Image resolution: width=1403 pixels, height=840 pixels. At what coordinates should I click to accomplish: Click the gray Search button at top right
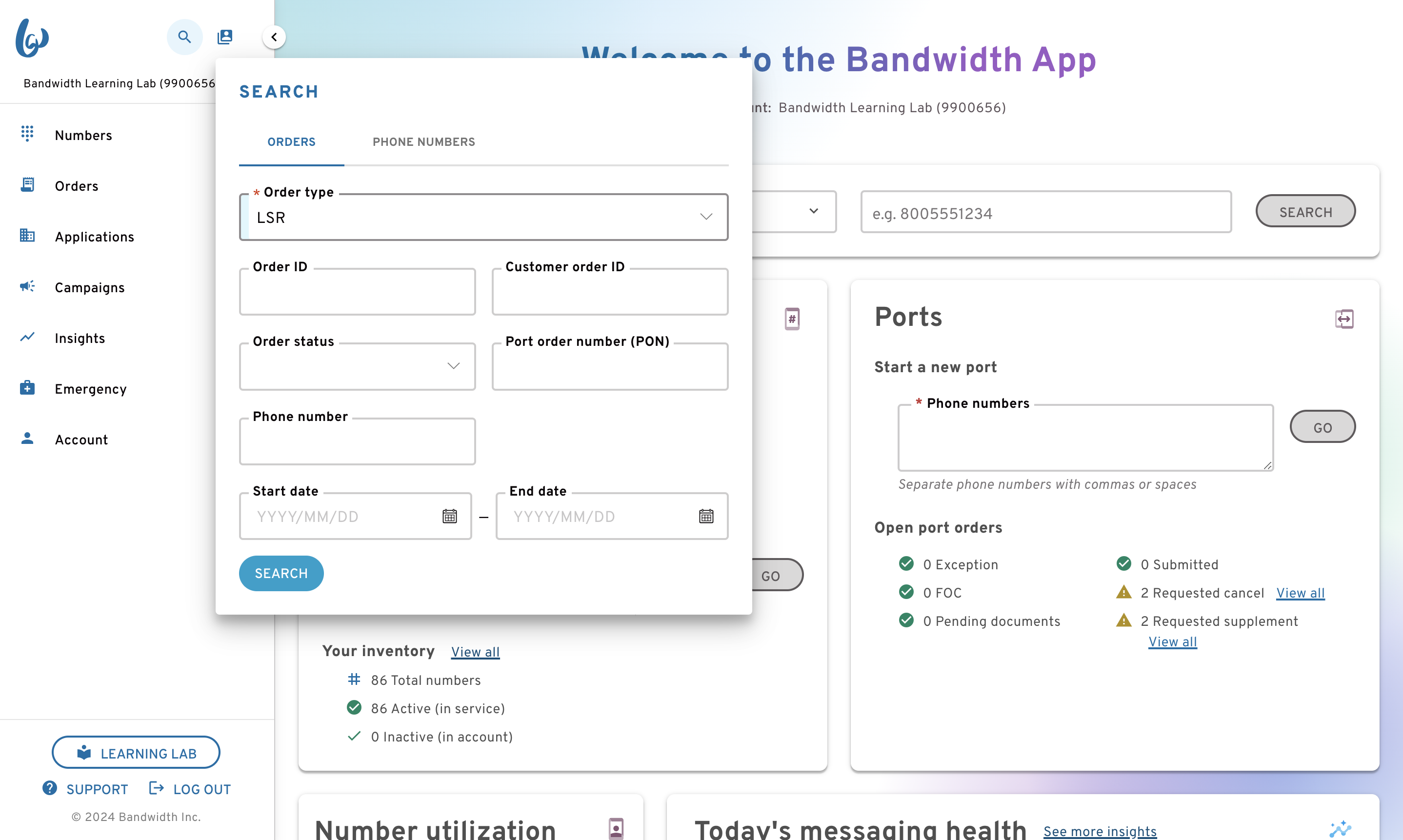tap(1305, 212)
